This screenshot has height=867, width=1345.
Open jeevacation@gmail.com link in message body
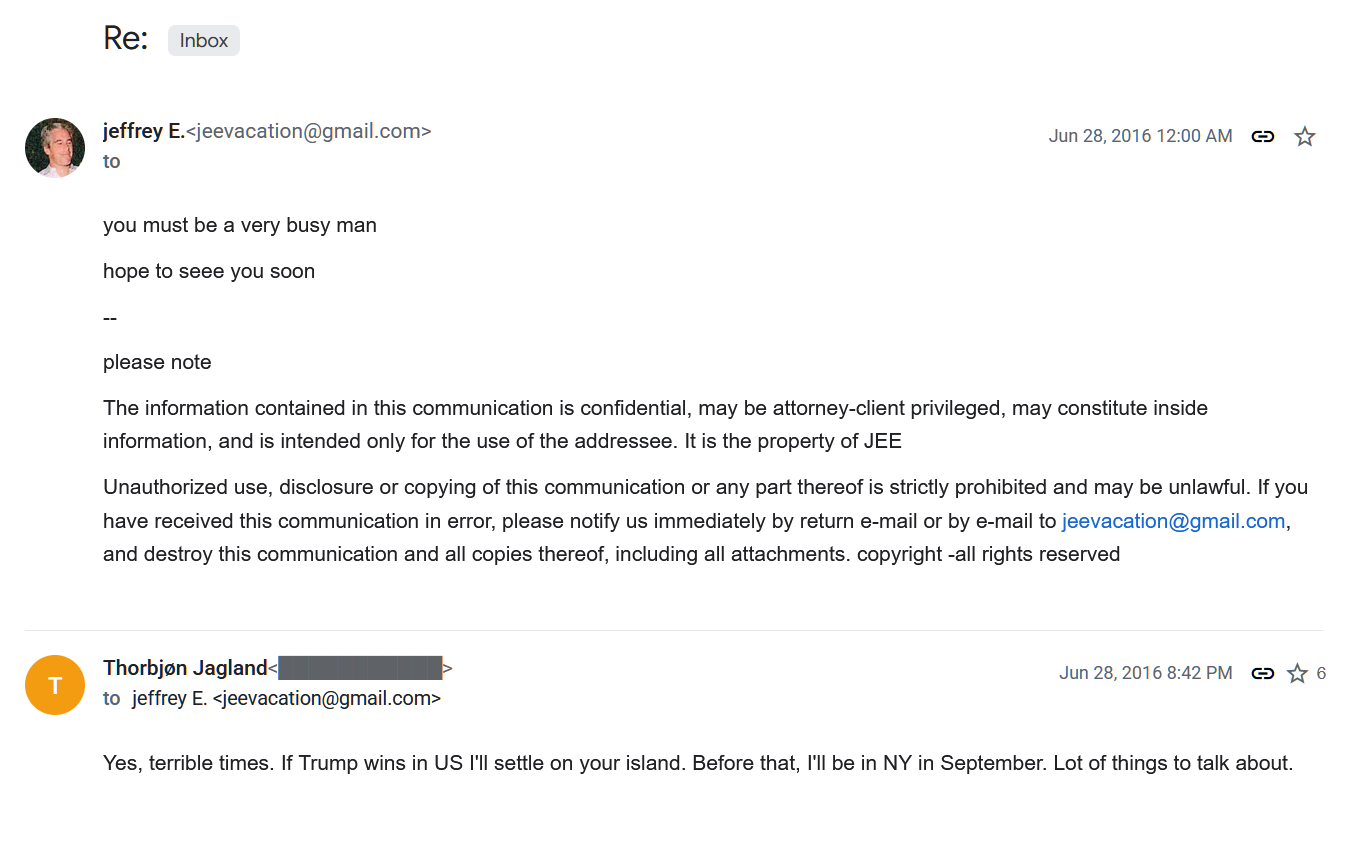1173,521
